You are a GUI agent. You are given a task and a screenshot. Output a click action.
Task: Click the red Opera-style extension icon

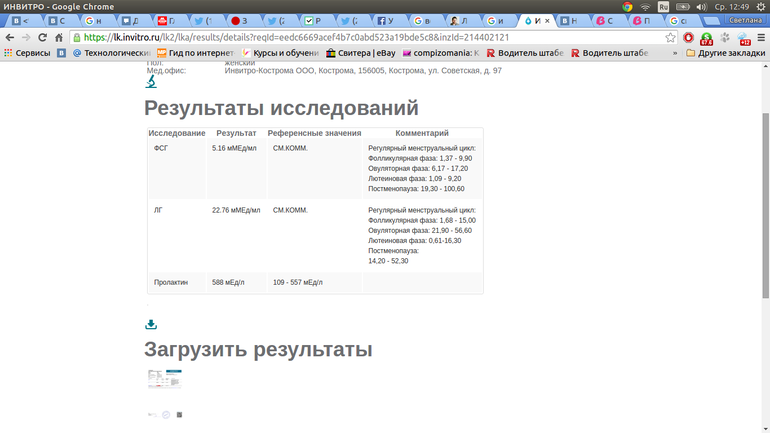click(689, 37)
